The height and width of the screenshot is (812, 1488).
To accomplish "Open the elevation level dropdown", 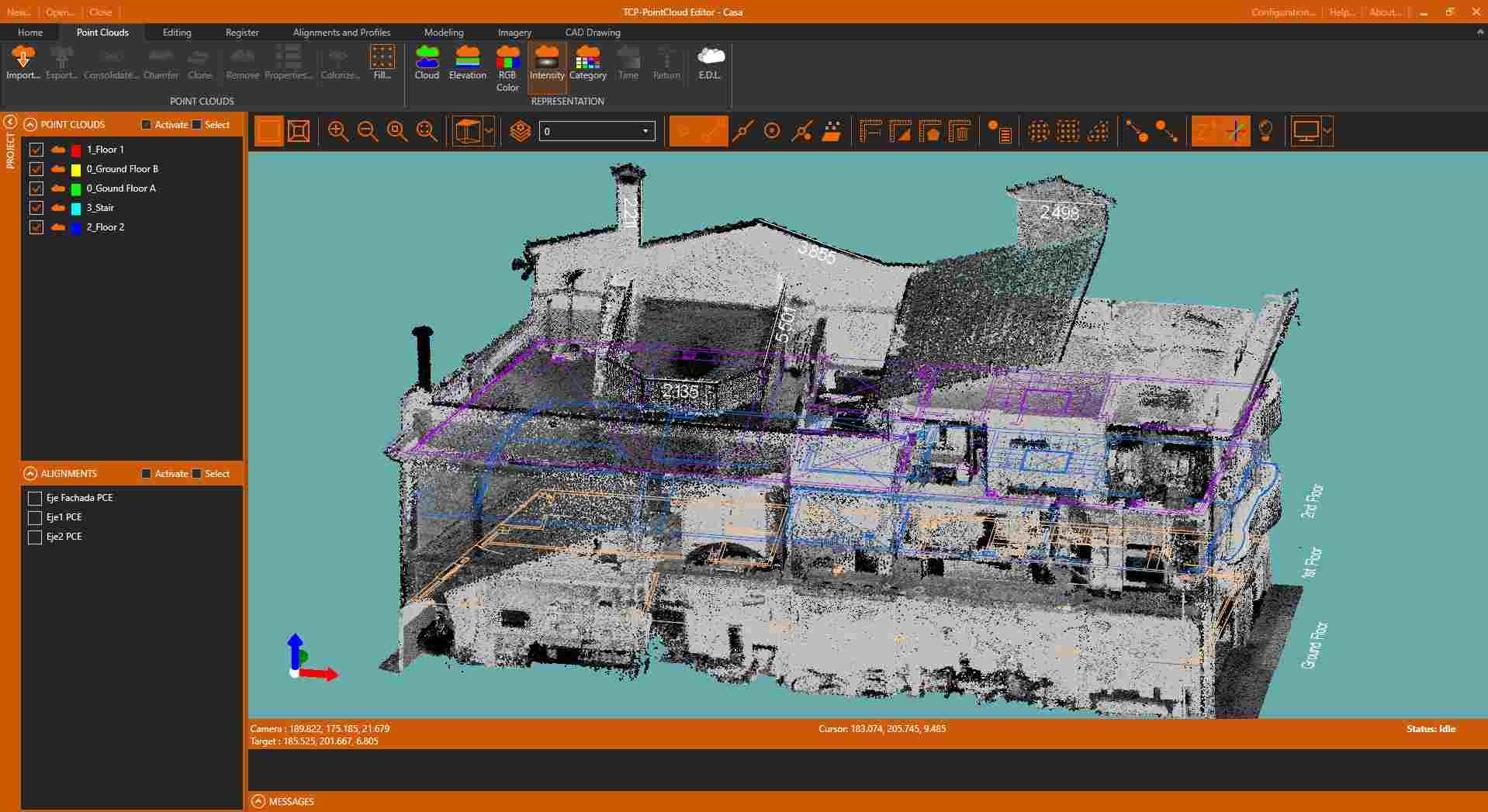I will pyautogui.click(x=645, y=131).
